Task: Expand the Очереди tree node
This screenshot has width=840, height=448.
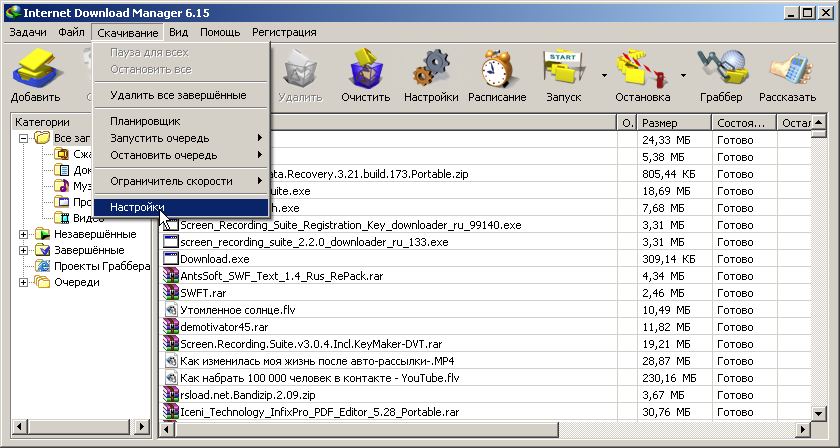Action: [x=24, y=282]
